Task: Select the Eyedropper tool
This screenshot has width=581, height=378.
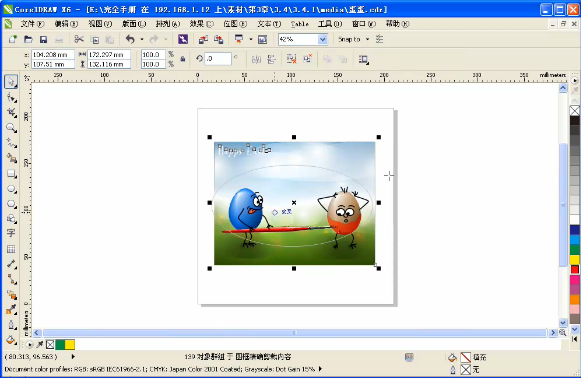Action: [x=11, y=309]
